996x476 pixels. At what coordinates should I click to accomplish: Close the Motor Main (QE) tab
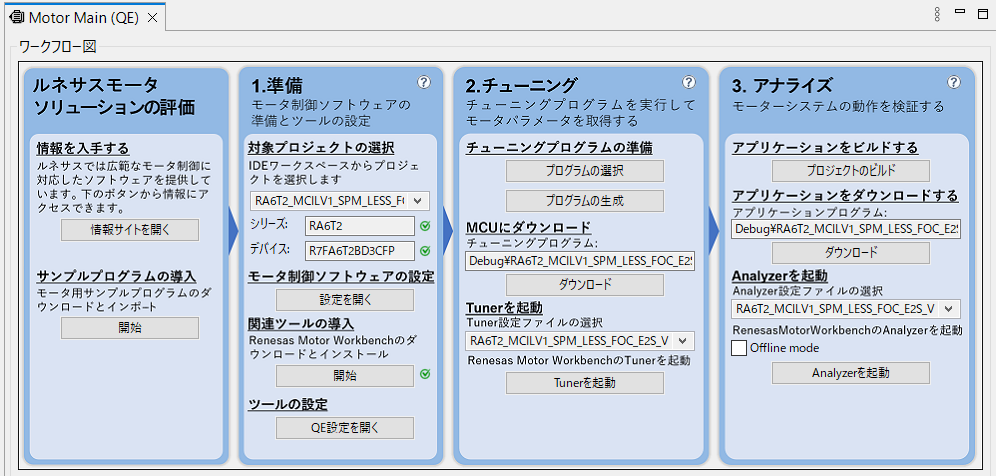pyautogui.click(x=152, y=18)
